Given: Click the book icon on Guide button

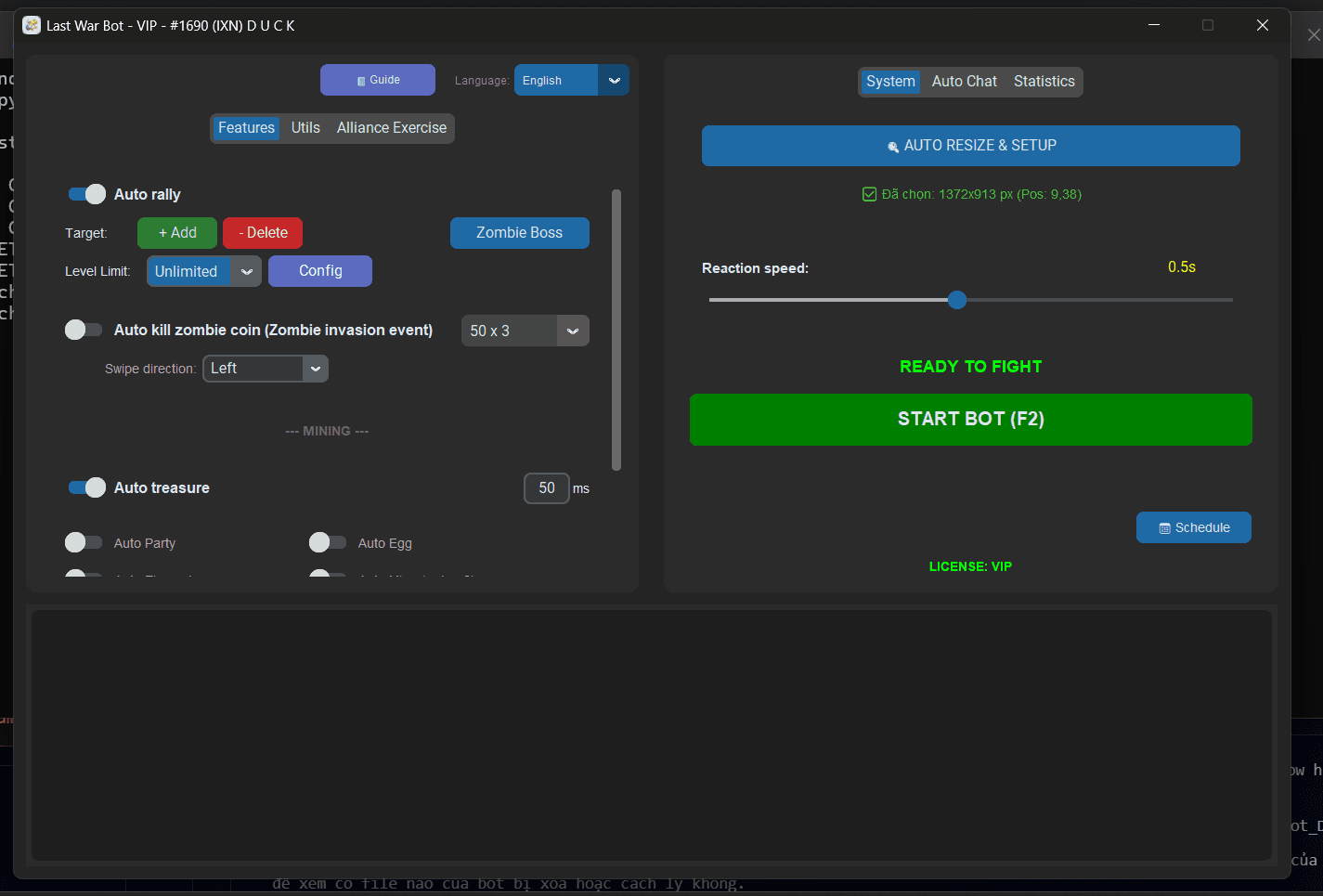Looking at the screenshot, I should (361, 81).
